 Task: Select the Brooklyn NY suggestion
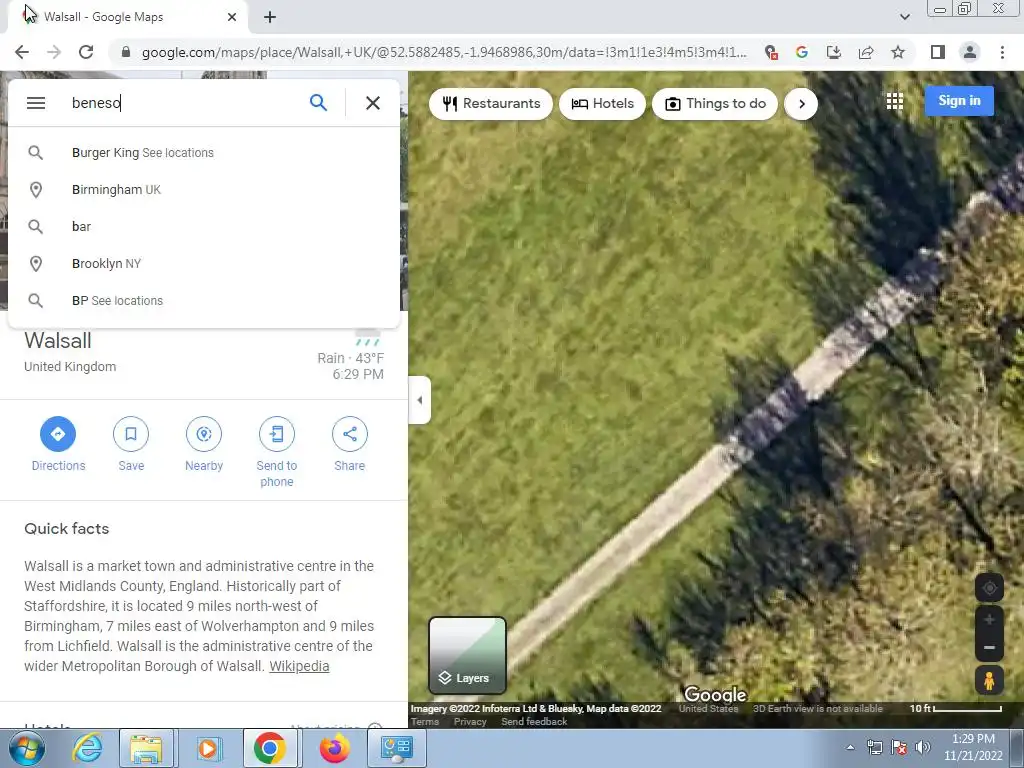(204, 264)
